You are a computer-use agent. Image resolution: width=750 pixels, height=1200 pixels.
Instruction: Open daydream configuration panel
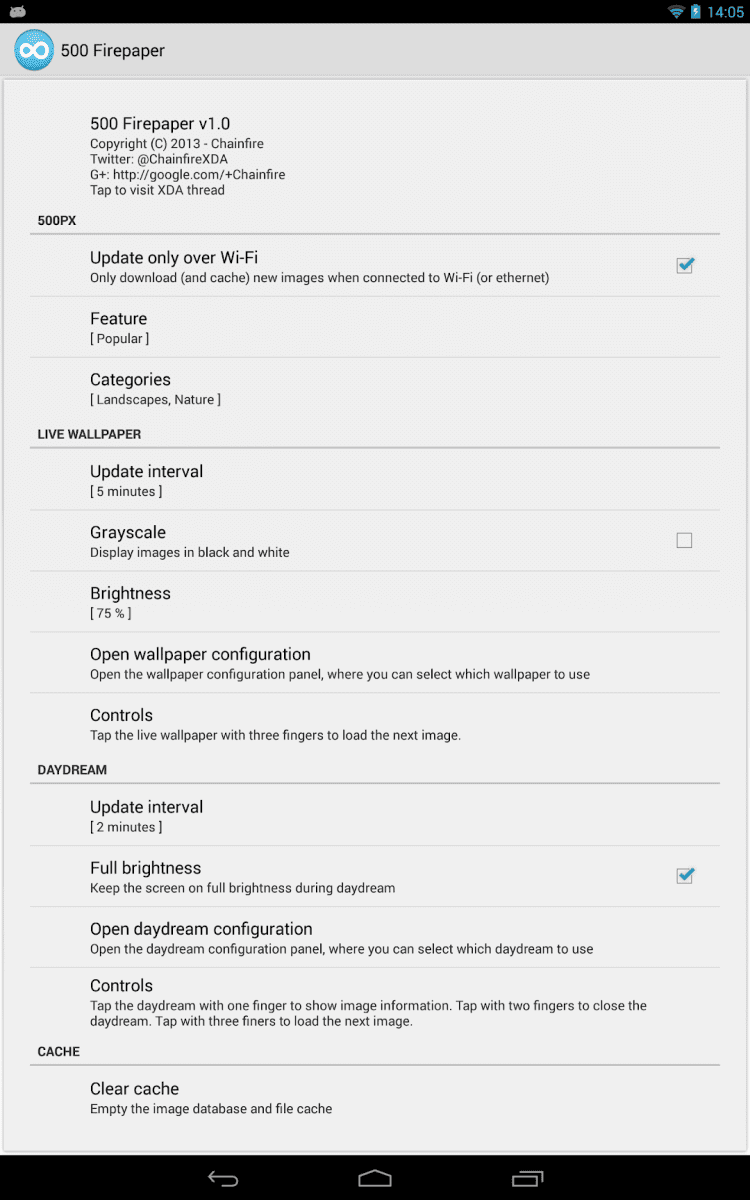[375, 938]
